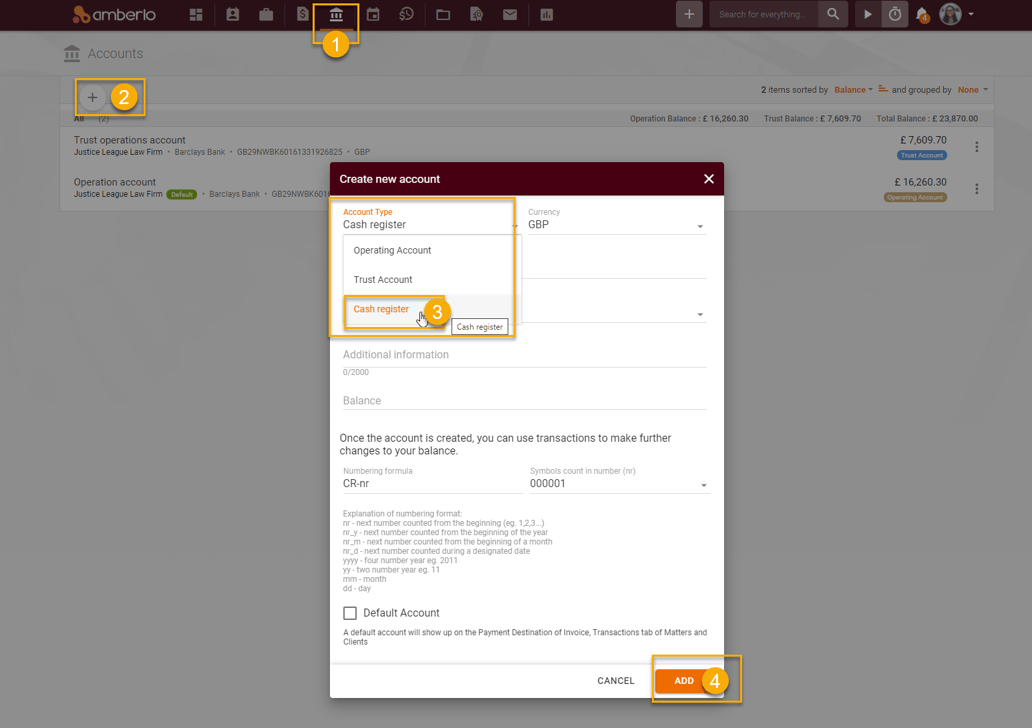Change grouping from None
The width and height of the screenshot is (1032, 728).
click(968, 89)
